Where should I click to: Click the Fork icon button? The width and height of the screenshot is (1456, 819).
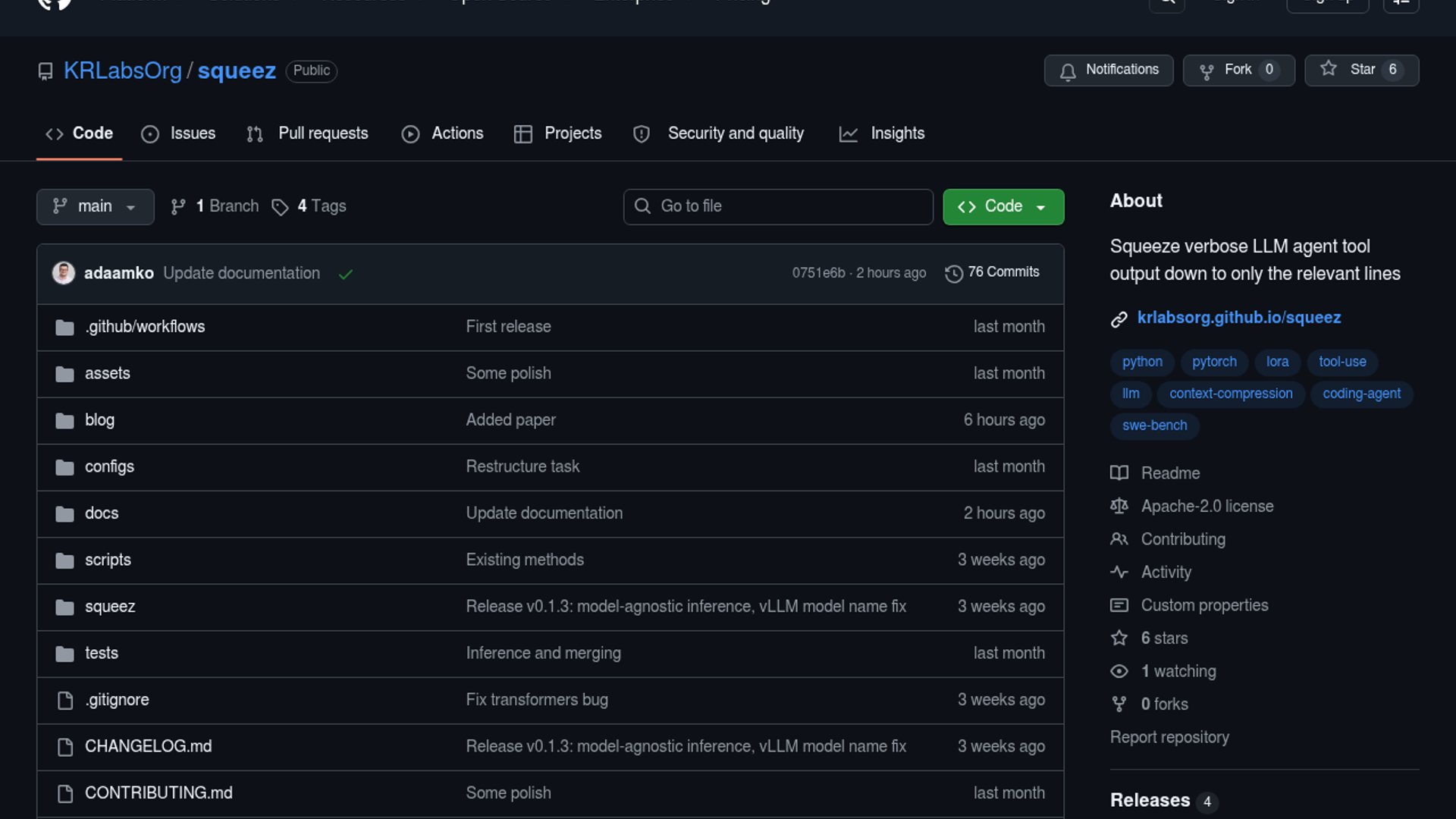tap(1207, 71)
